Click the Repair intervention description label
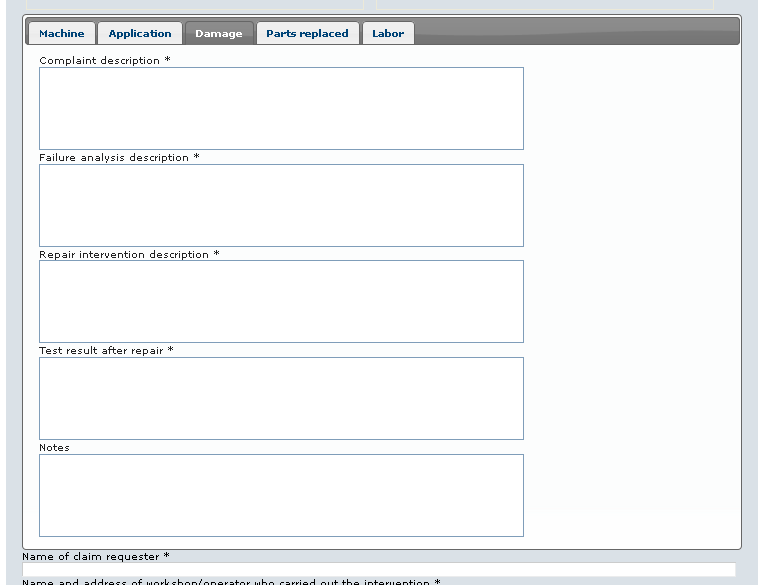 (x=129, y=254)
